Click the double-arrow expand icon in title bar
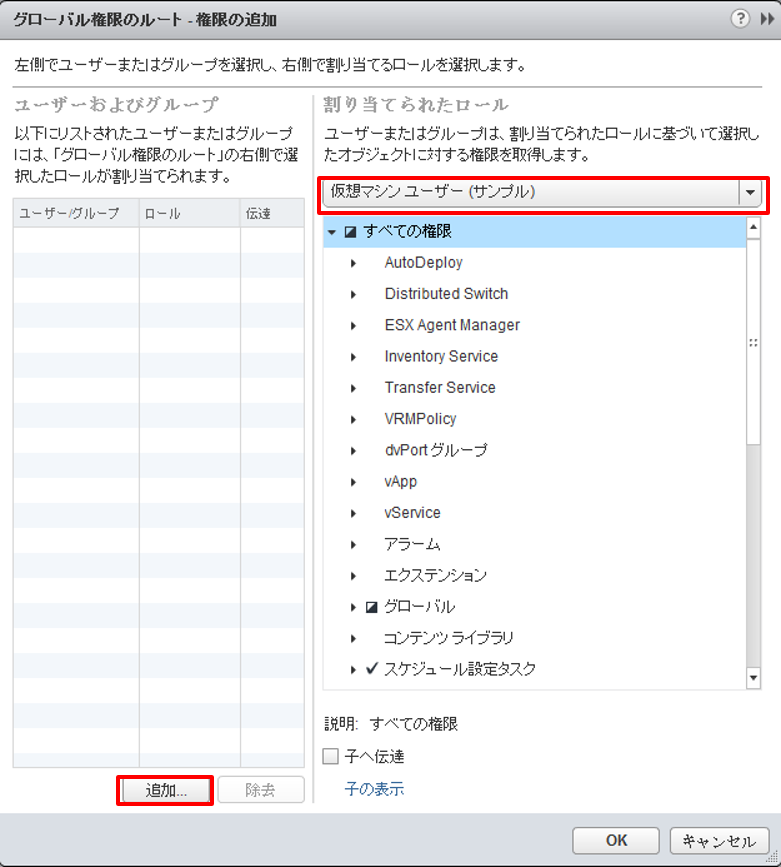The height and width of the screenshot is (867, 781). pyautogui.click(x=763, y=19)
